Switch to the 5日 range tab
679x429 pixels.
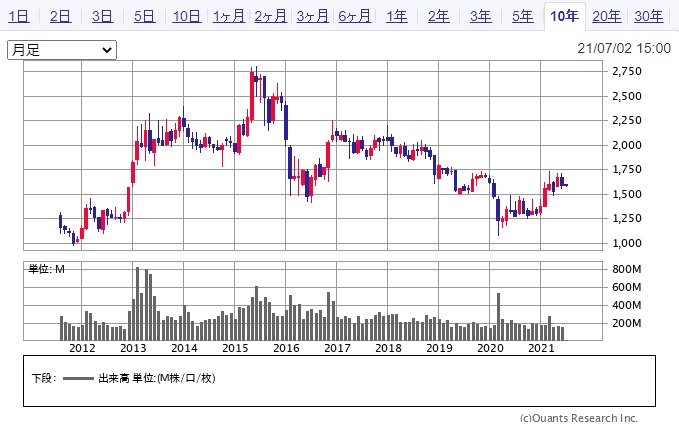tap(145, 16)
